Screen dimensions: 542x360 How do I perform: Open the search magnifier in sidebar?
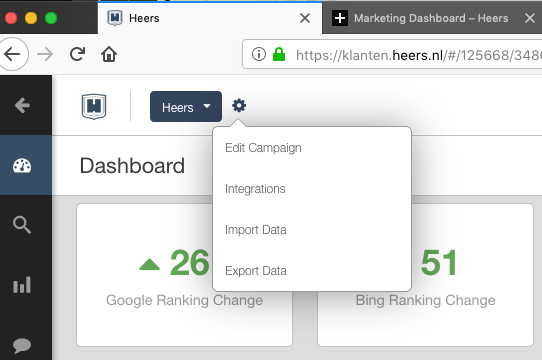pyautogui.click(x=22, y=225)
